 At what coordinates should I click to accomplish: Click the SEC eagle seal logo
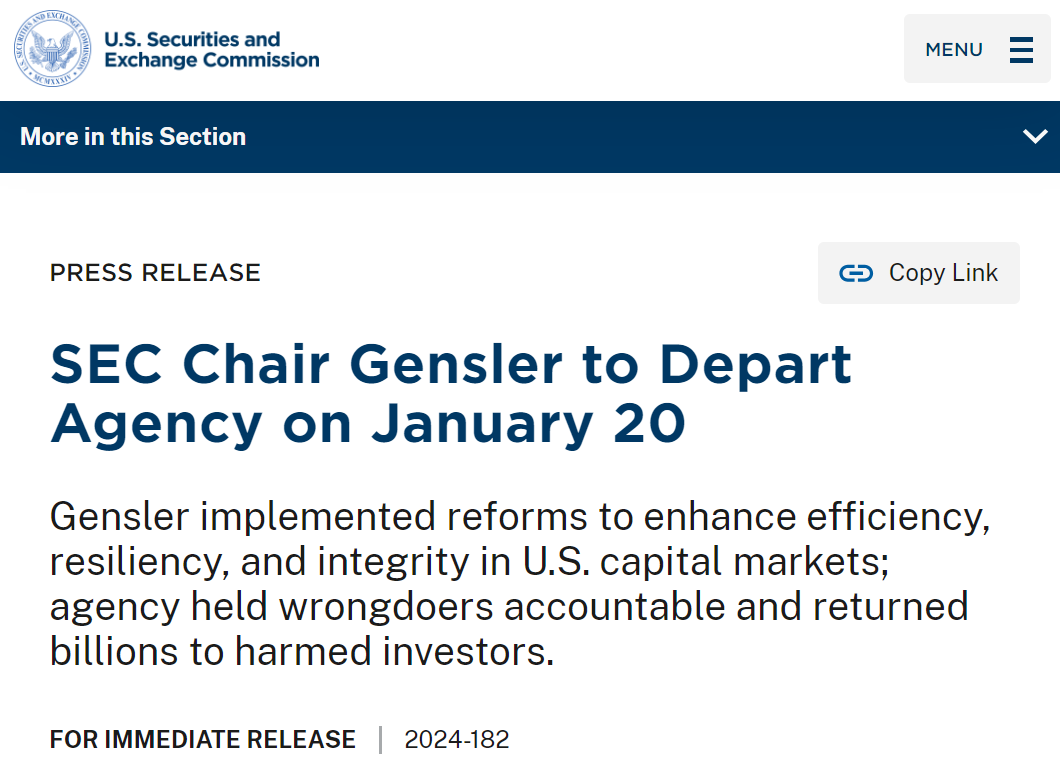[53, 49]
